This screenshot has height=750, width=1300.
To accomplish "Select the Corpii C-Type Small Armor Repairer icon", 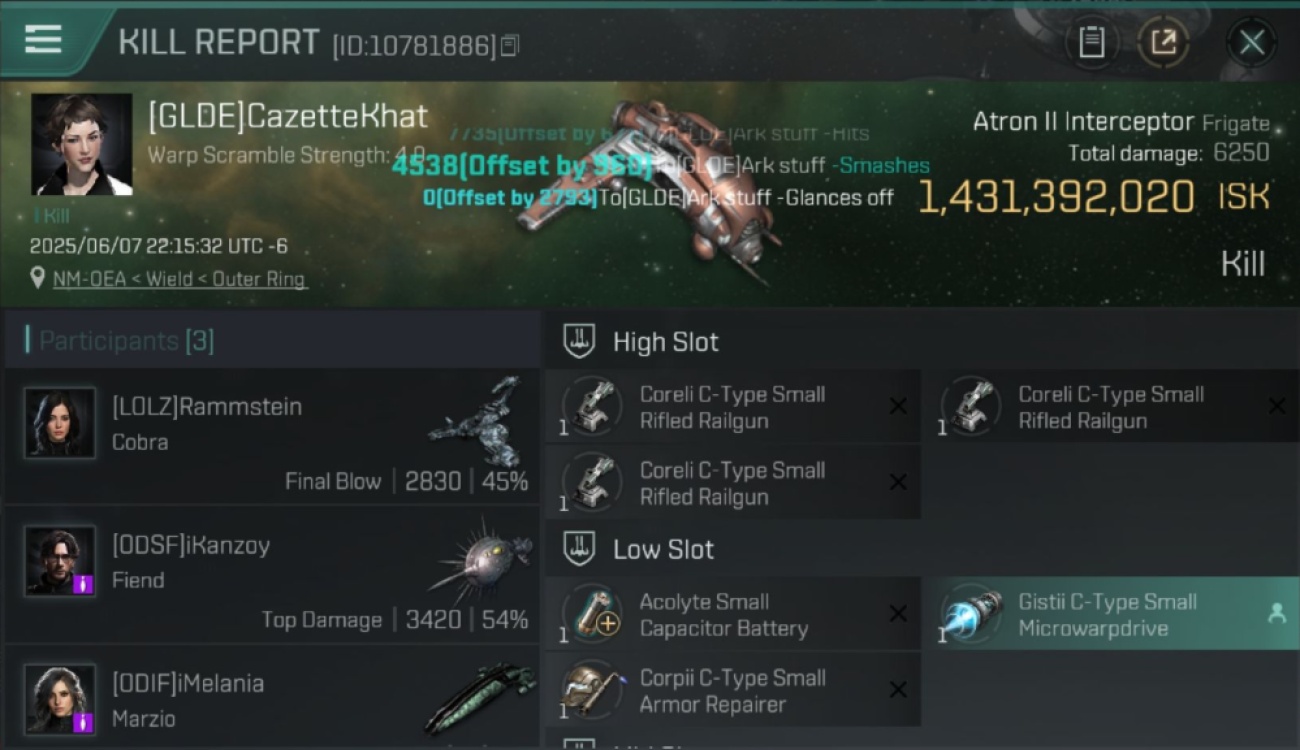I will click(x=592, y=690).
